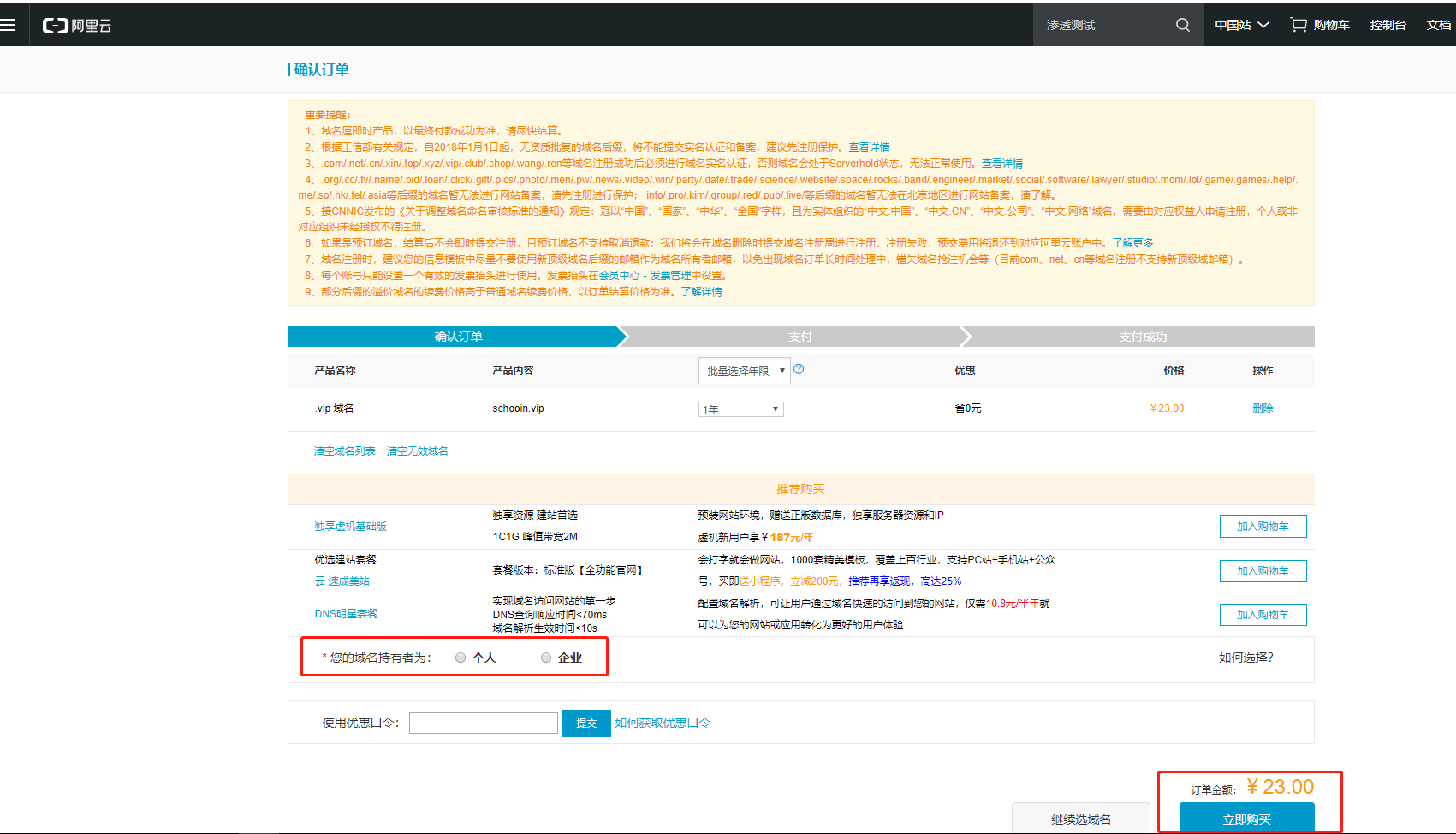Click the 支付成功 step tab
Image resolution: width=1456 pixels, height=834 pixels.
click(1143, 337)
